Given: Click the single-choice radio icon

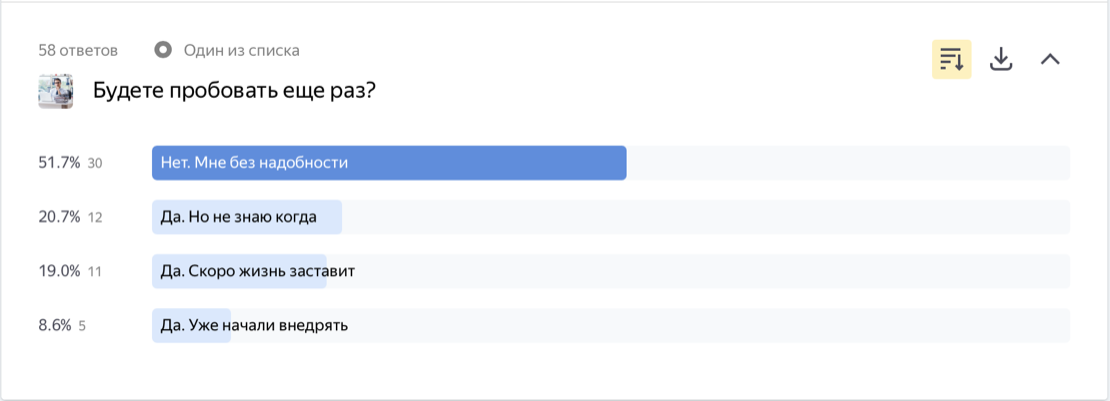Looking at the screenshot, I should (164, 50).
